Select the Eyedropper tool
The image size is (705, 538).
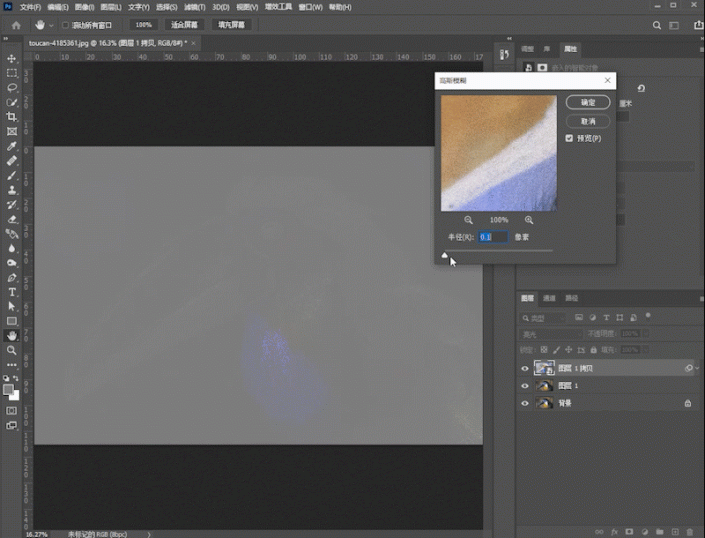(x=12, y=146)
